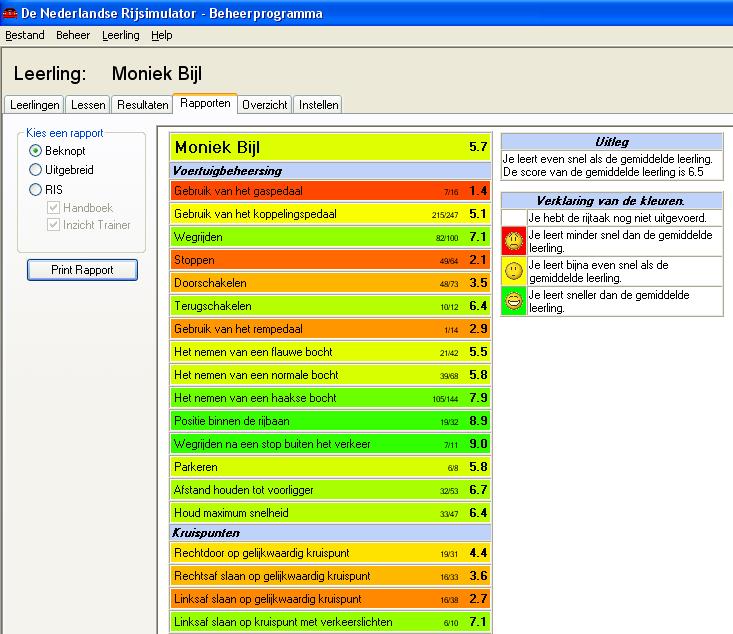The width and height of the screenshot is (733, 634).
Task: Click the yellow neutral smiley icon
Action: click(513, 271)
